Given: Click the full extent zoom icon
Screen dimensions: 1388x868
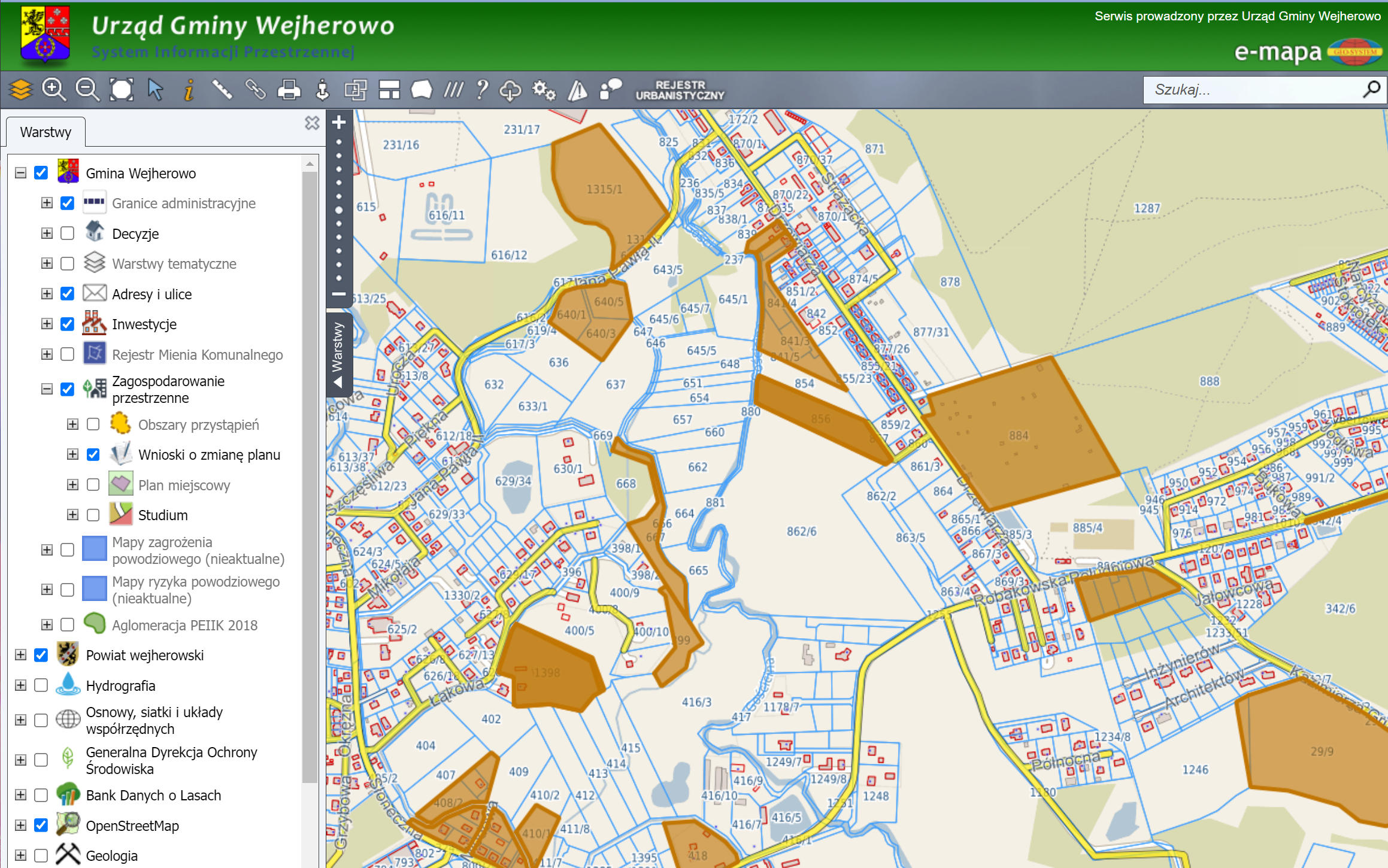Looking at the screenshot, I should click(122, 90).
